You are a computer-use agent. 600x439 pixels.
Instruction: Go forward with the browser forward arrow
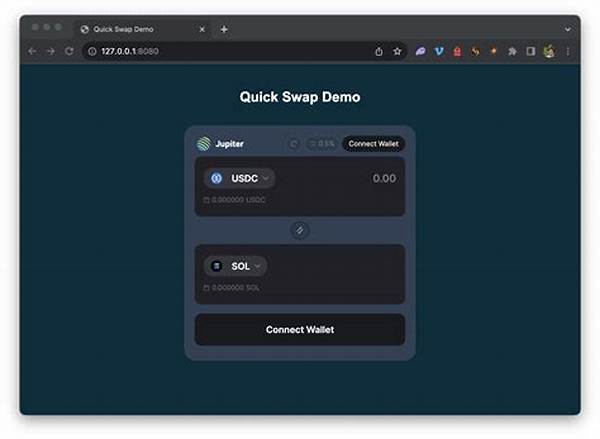point(51,51)
